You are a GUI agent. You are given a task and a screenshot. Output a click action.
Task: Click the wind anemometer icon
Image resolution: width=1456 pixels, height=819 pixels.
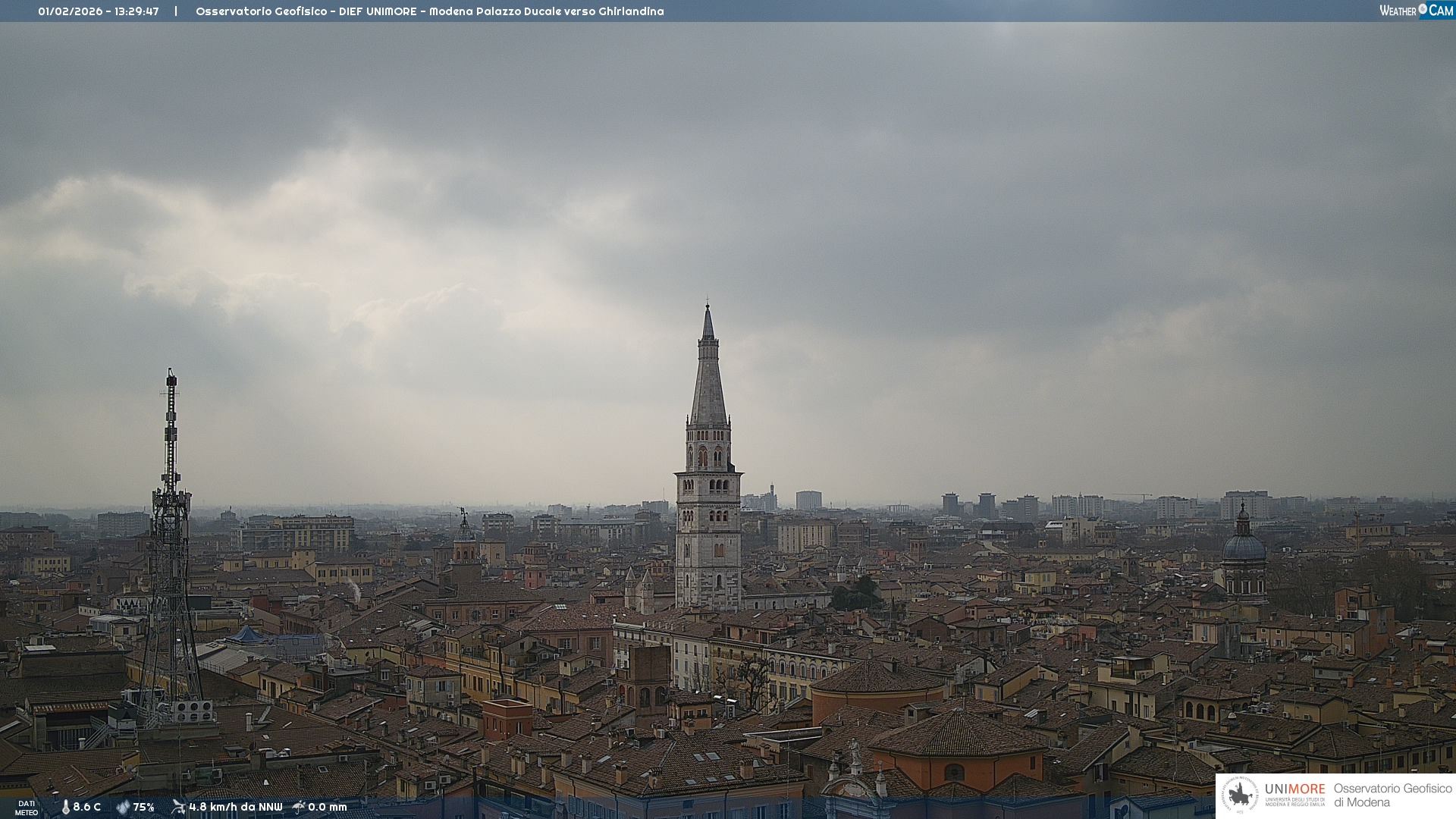[178, 807]
